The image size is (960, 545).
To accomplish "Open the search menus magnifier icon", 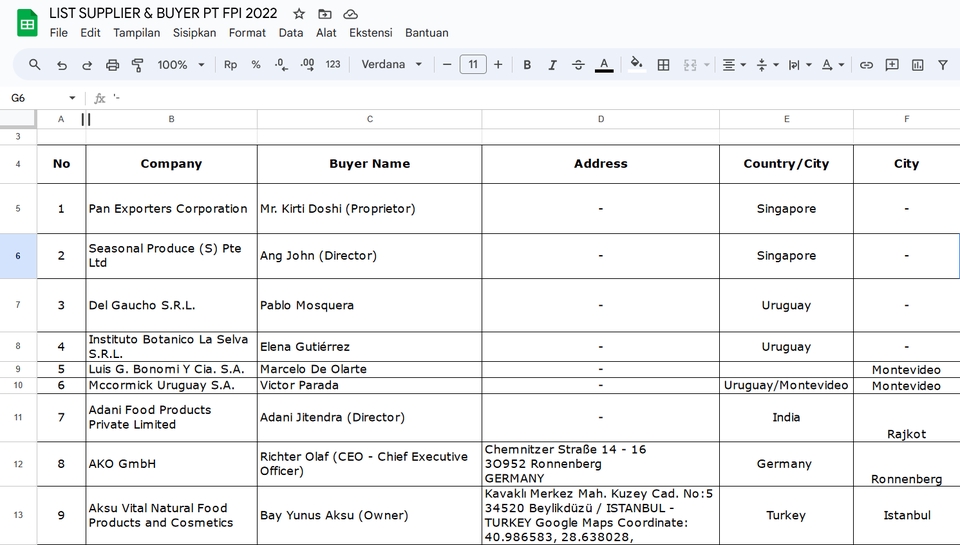I will pyautogui.click(x=35, y=64).
